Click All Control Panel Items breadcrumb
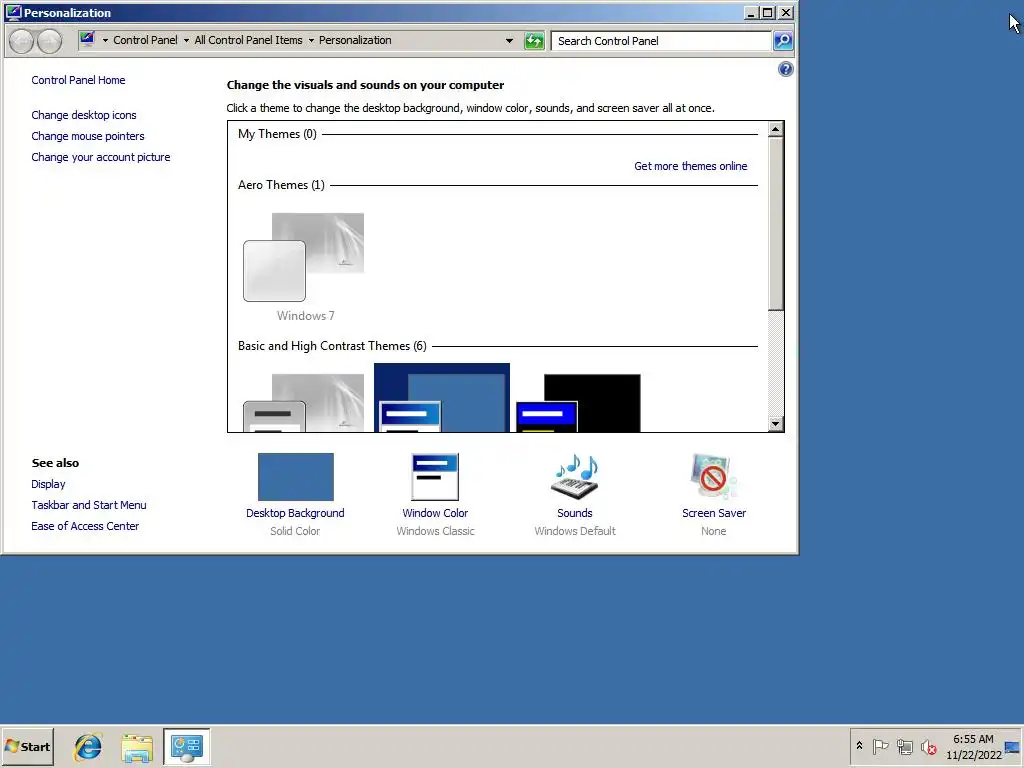The image size is (1024, 768). [x=248, y=40]
